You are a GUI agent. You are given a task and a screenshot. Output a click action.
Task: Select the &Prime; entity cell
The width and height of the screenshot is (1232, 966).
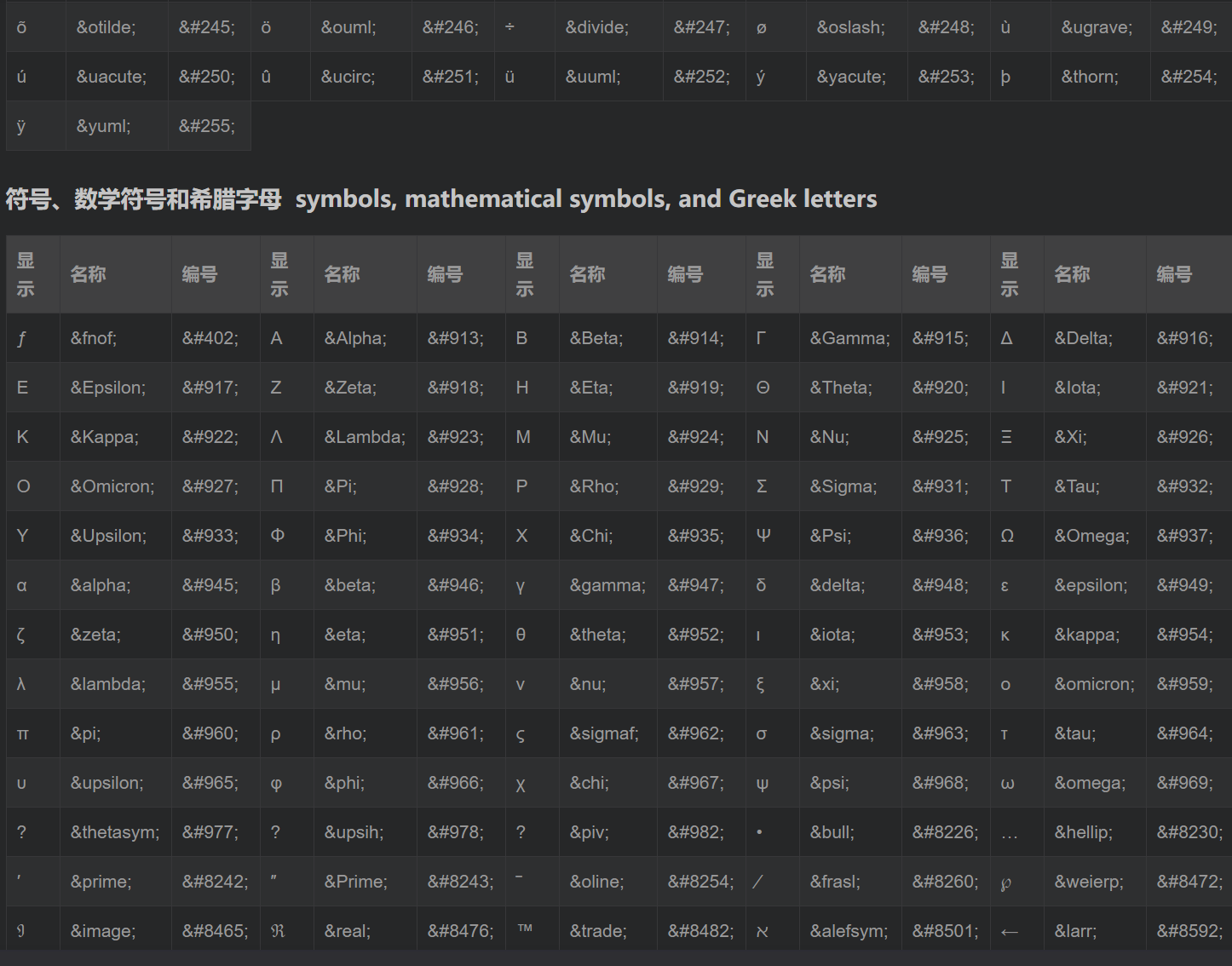[366, 882]
